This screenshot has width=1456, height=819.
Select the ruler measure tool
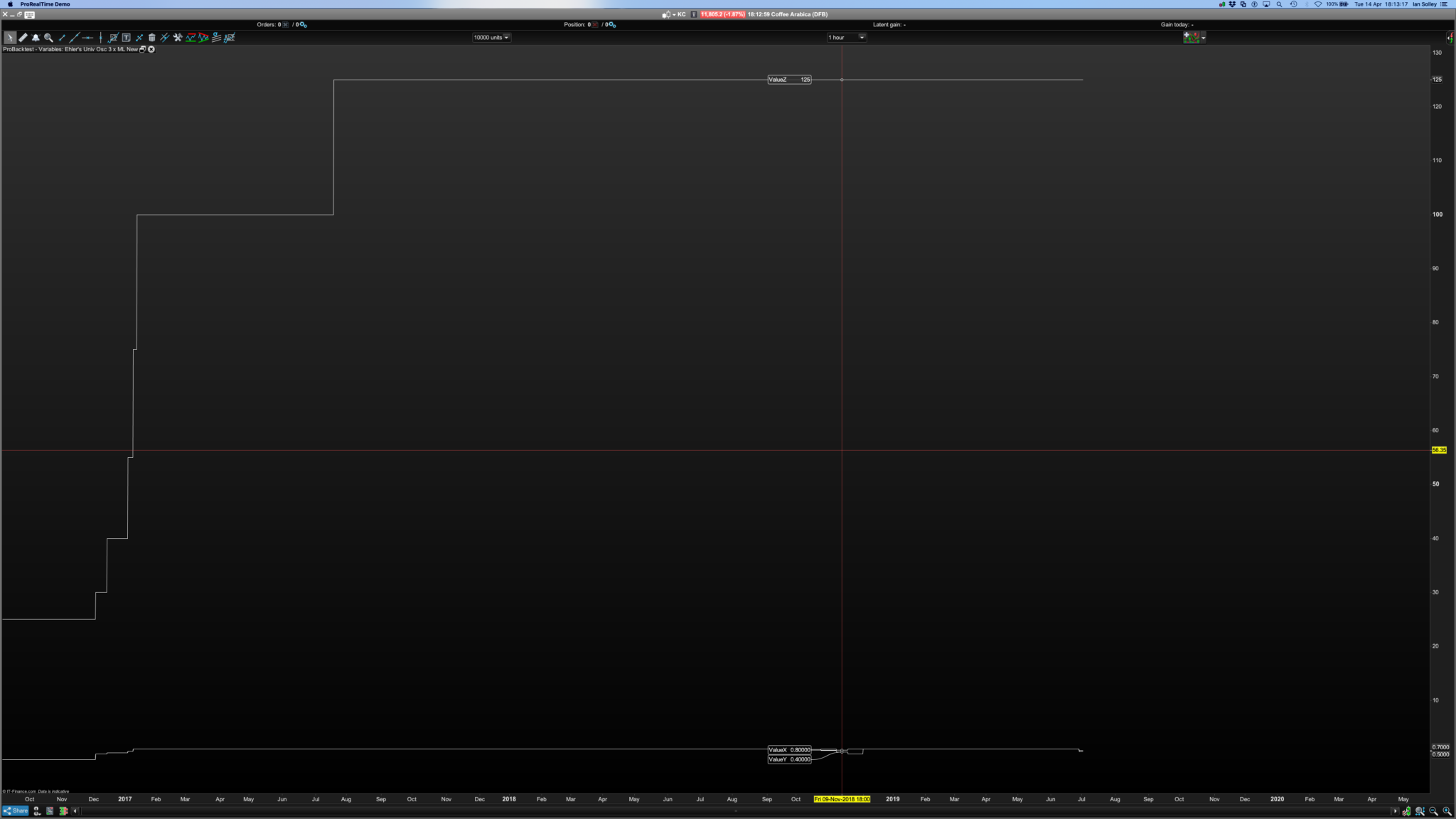(x=23, y=38)
